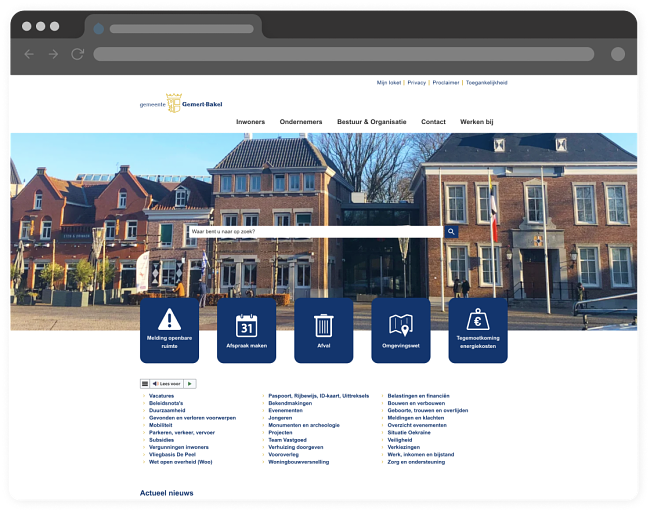Open Situatie Oekraïne link
The width and height of the screenshot is (650, 512).
pyautogui.click(x=409, y=432)
